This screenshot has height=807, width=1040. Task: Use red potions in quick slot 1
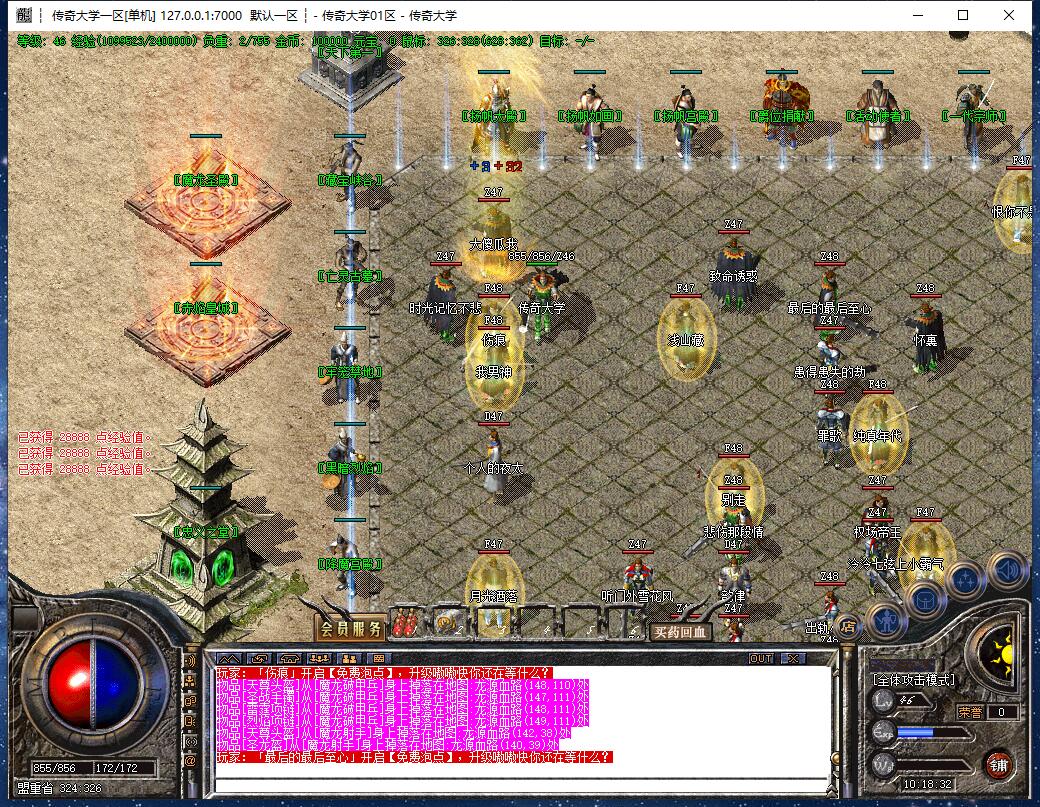click(405, 622)
